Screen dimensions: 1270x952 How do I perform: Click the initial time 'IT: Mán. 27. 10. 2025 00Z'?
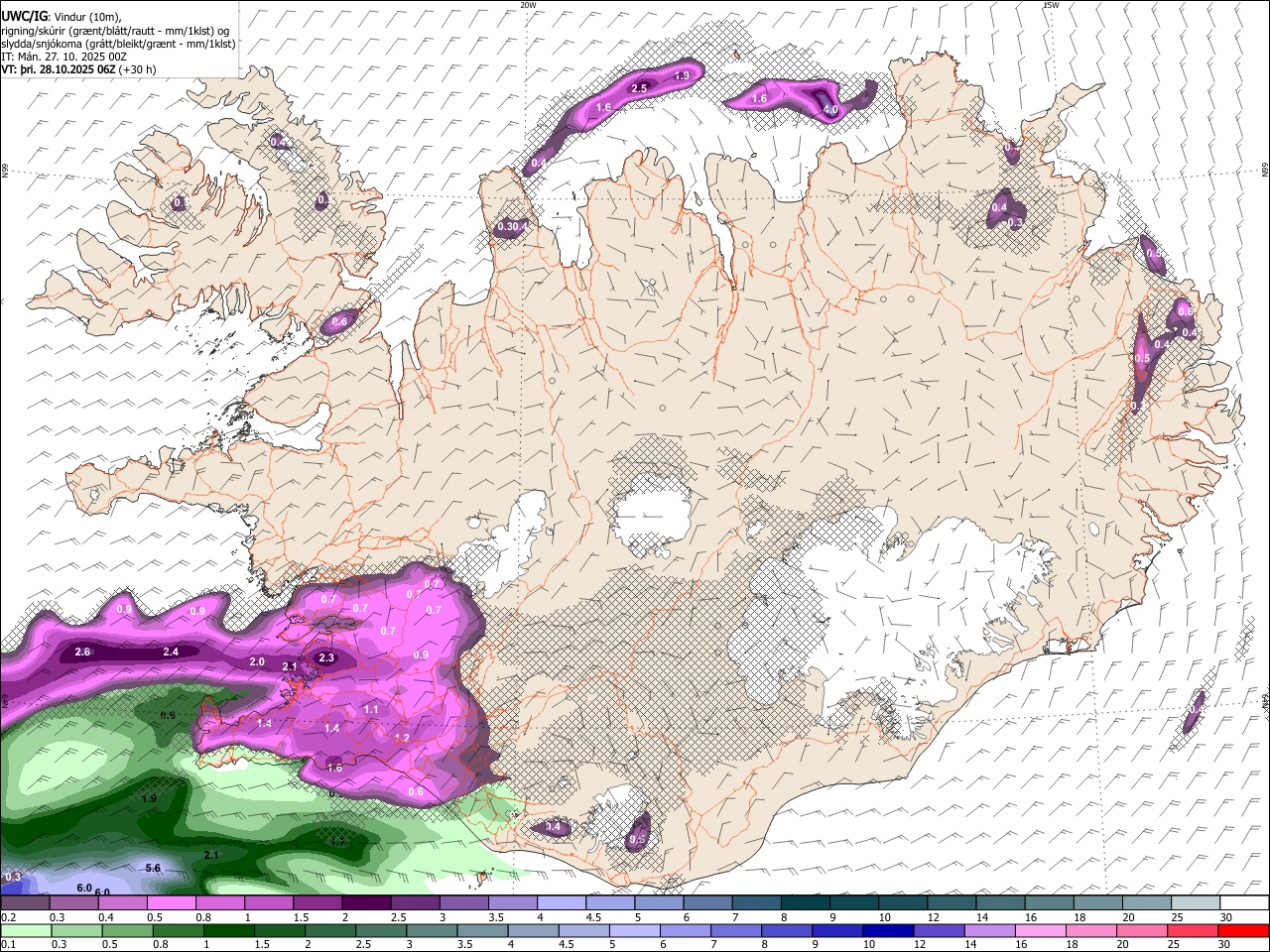pos(63,57)
